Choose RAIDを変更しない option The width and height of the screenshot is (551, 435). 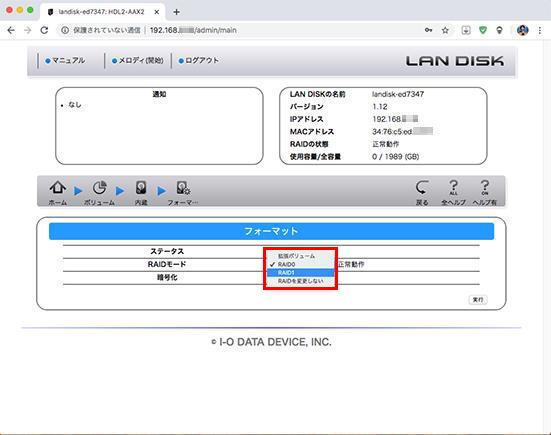tap(300, 281)
